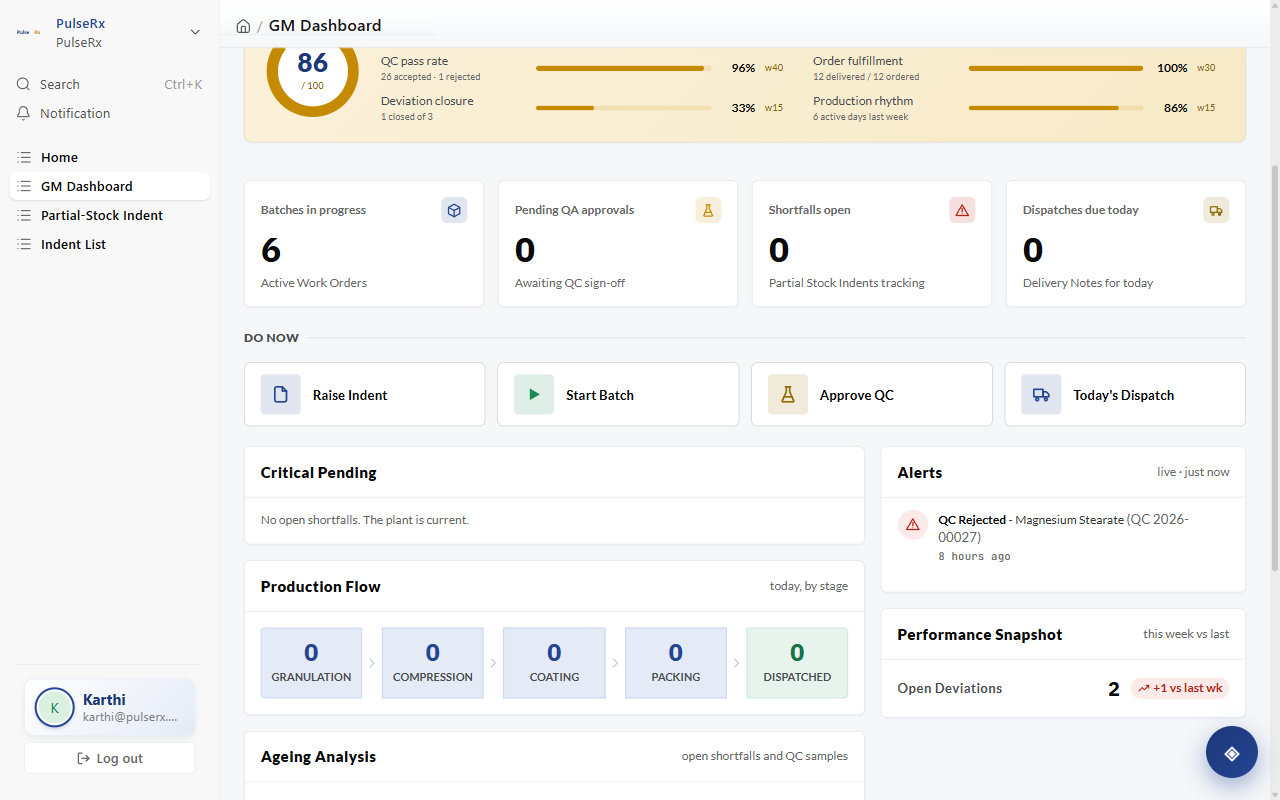Image resolution: width=1280 pixels, height=800 pixels.
Task: Open the Karthi user profile card
Action: click(110, 707)
